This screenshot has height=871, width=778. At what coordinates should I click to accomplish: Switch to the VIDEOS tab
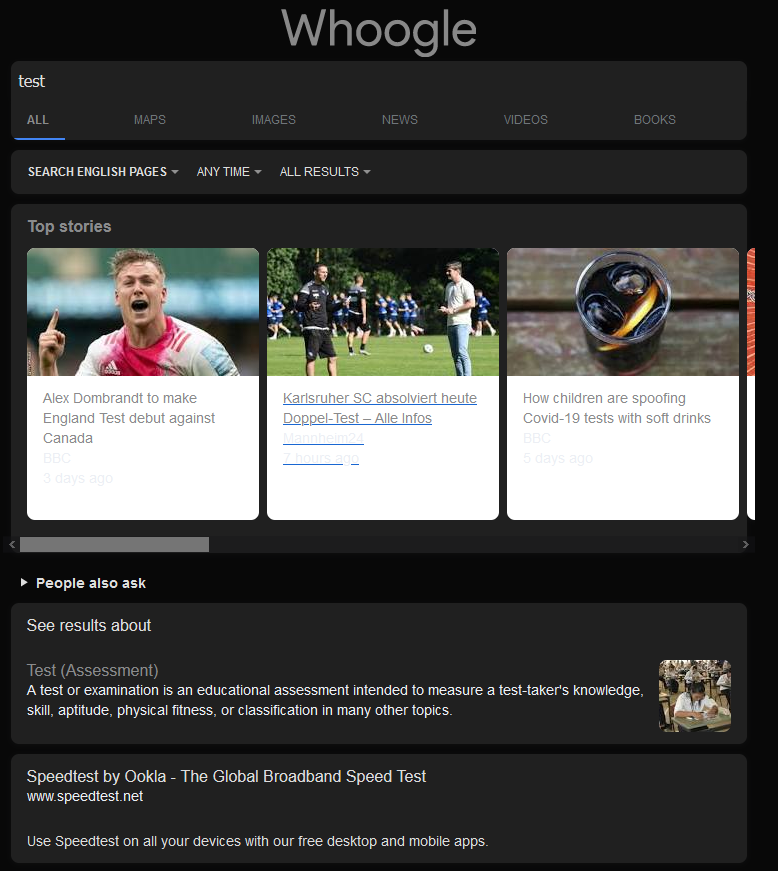point(525,120)
